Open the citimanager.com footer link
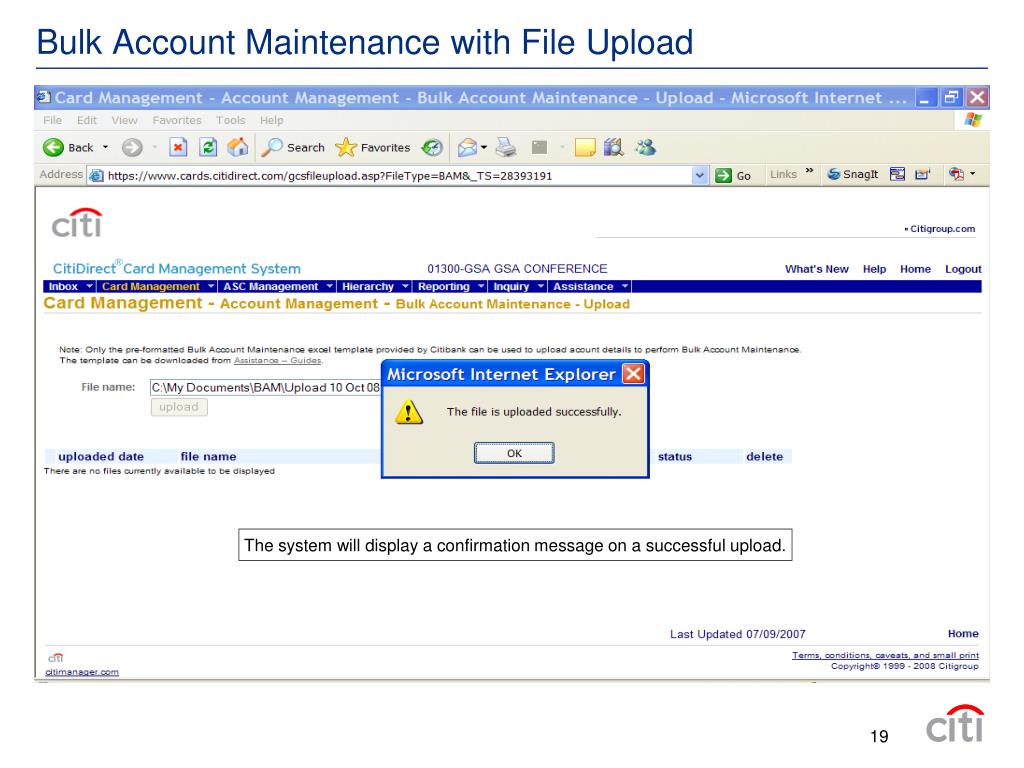 tap(82, 672)
